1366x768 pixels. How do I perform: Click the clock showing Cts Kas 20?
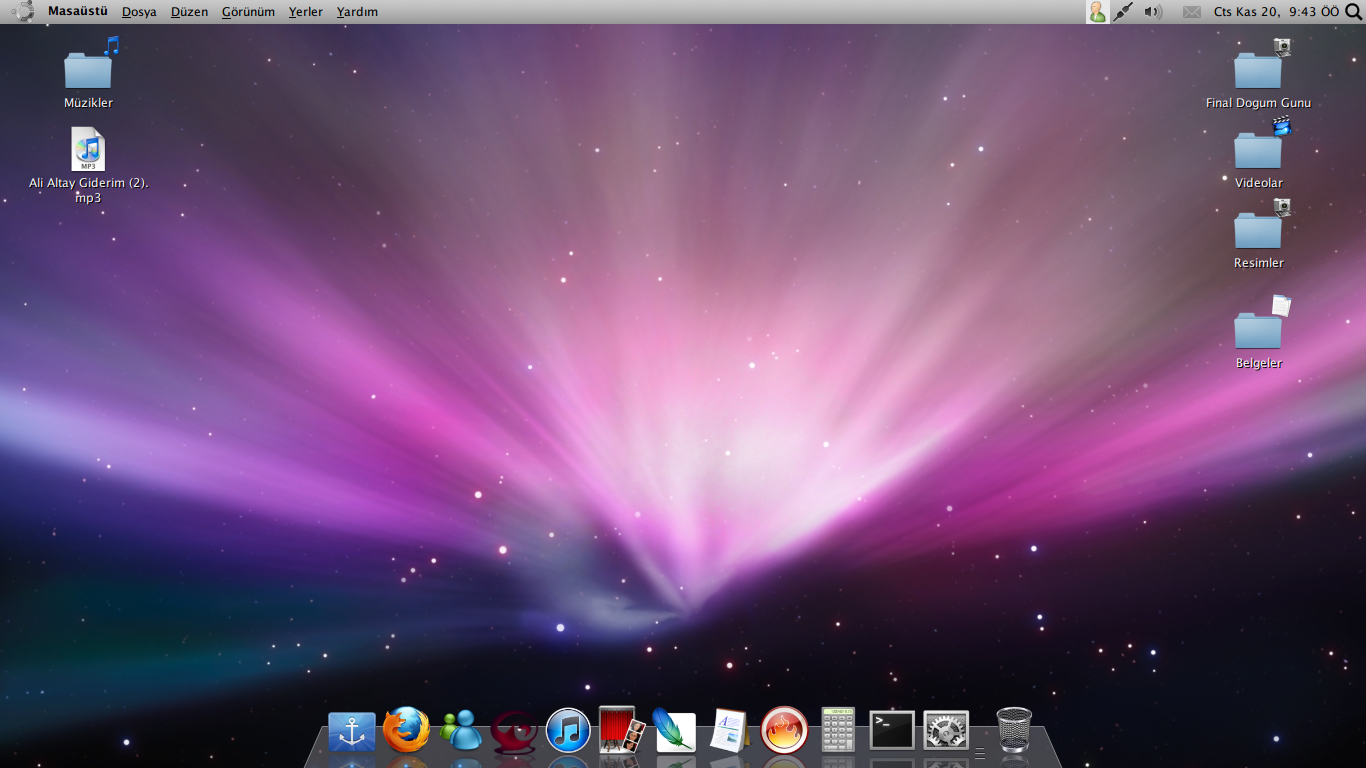point(1276,12)
